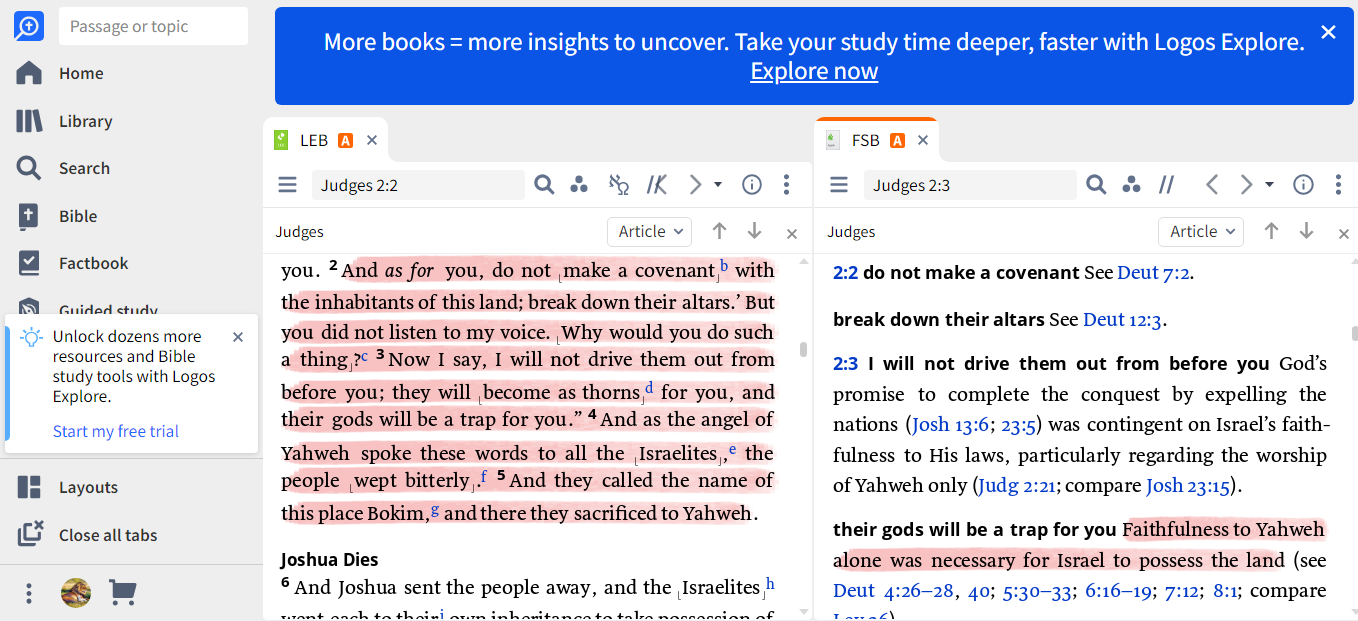Screen dimensions: 1358x621
Task: Search inside the LEB resource
Action: 544,184
